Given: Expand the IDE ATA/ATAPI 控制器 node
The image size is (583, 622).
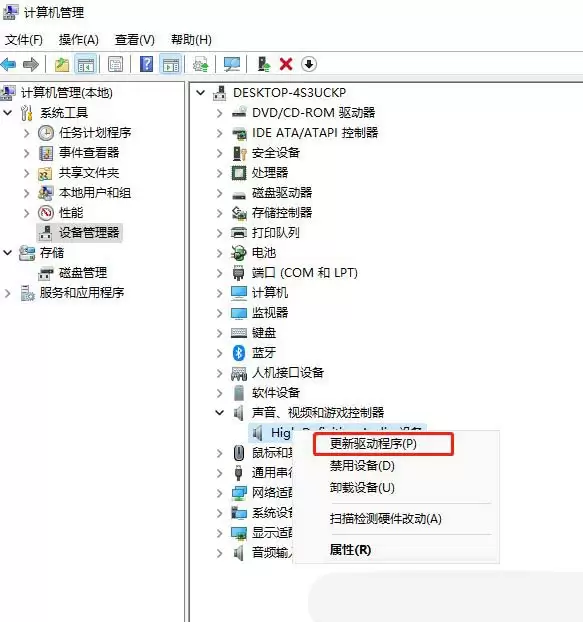Looking at the screenshot, I should pos(219,133).
